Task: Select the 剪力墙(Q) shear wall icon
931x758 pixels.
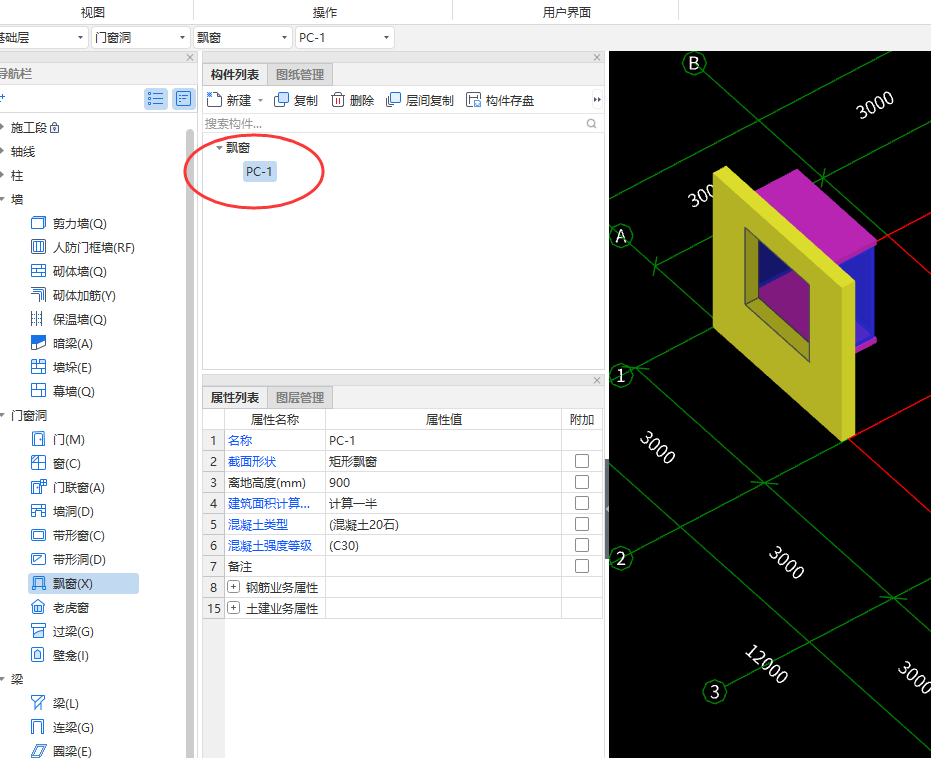Action: click(x=38, y=223)
